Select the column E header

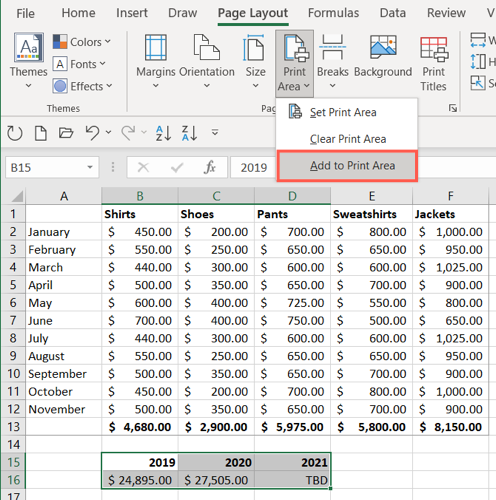[x=372, y=196]
